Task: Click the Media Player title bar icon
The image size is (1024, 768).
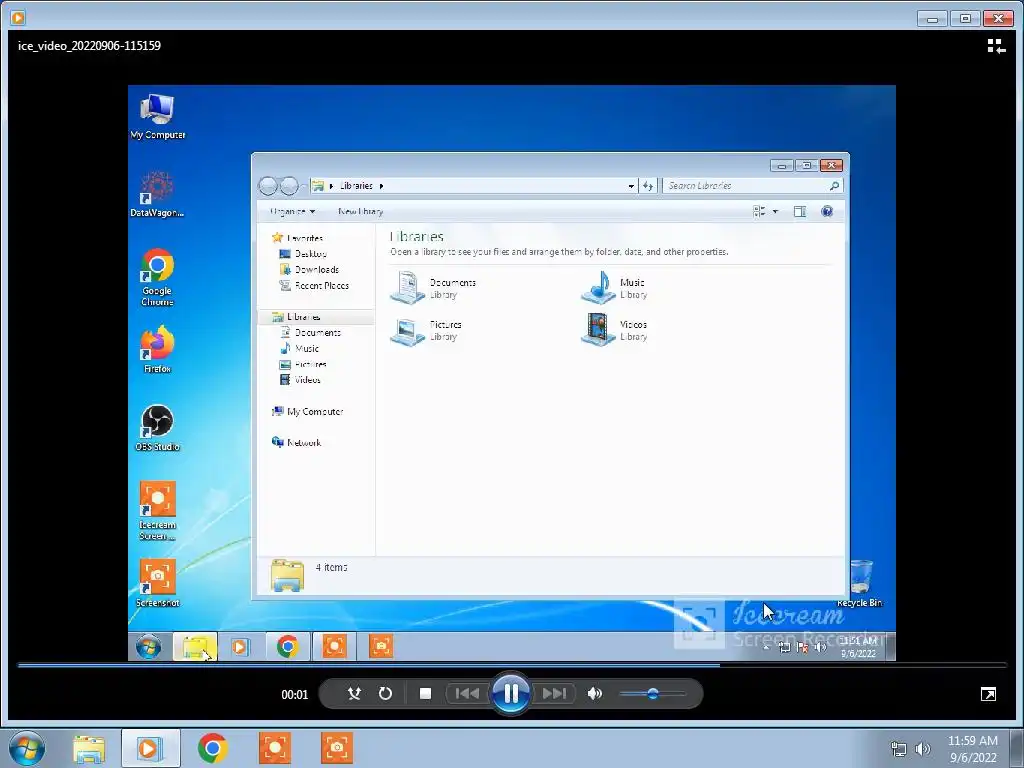Action: (x=18, y=18)
